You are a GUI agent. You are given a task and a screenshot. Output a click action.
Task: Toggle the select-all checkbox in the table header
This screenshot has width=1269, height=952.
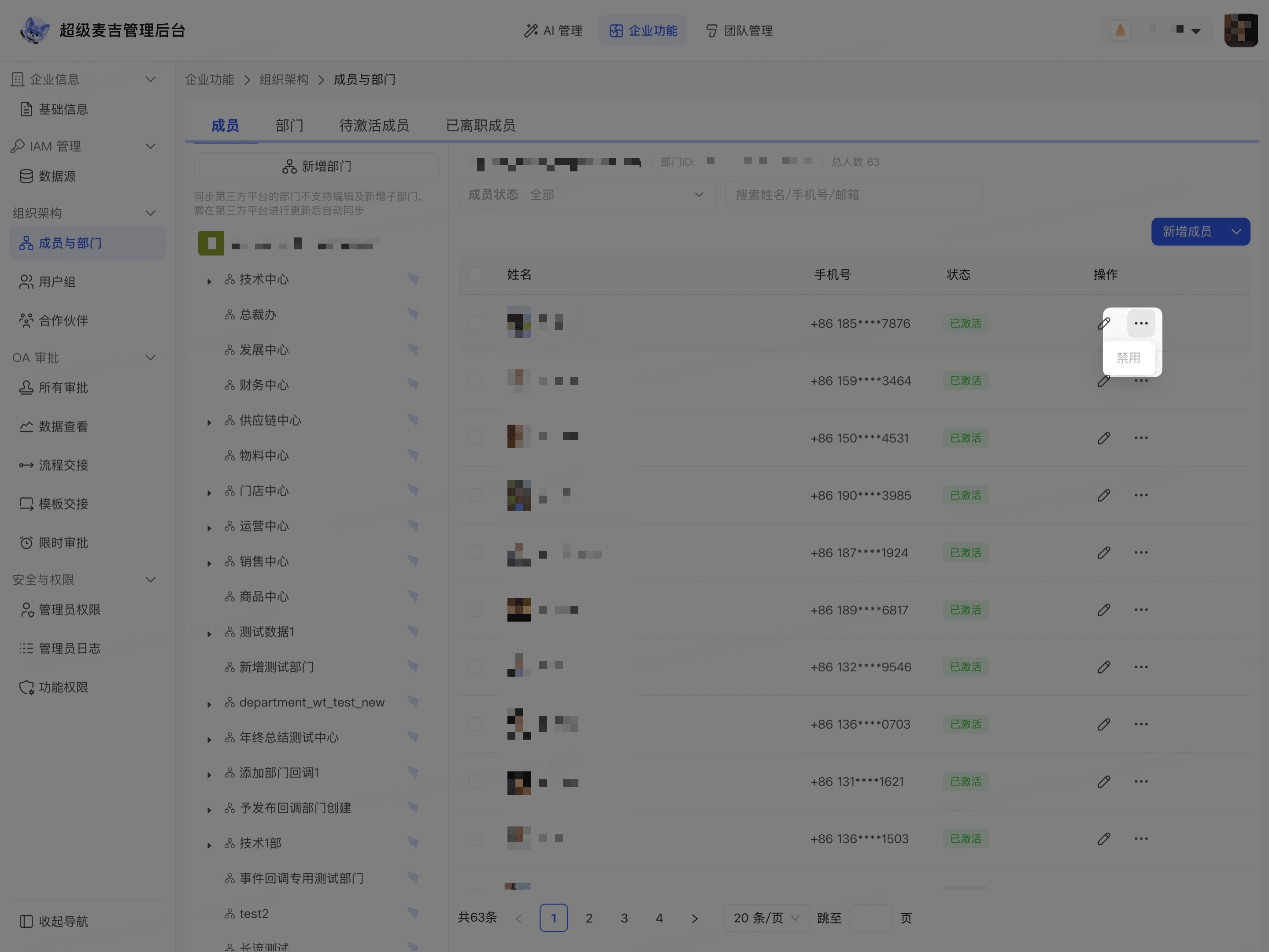tap(475, 274)
